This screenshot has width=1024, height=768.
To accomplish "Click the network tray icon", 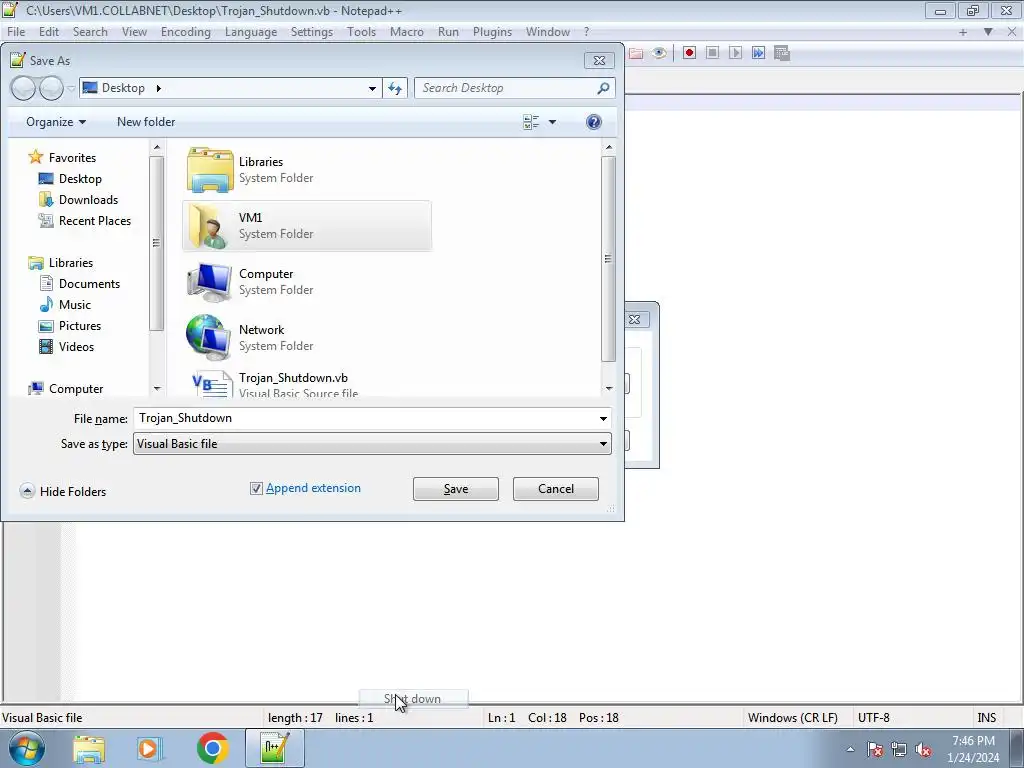I will (899, 750).
